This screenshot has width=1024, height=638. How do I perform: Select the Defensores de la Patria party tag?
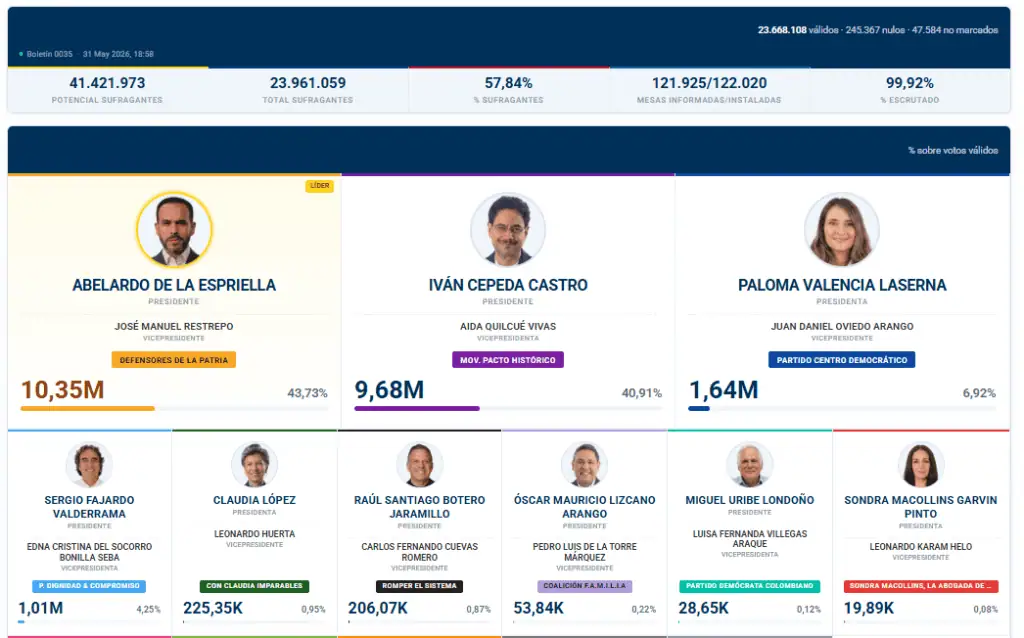point(174,360)
